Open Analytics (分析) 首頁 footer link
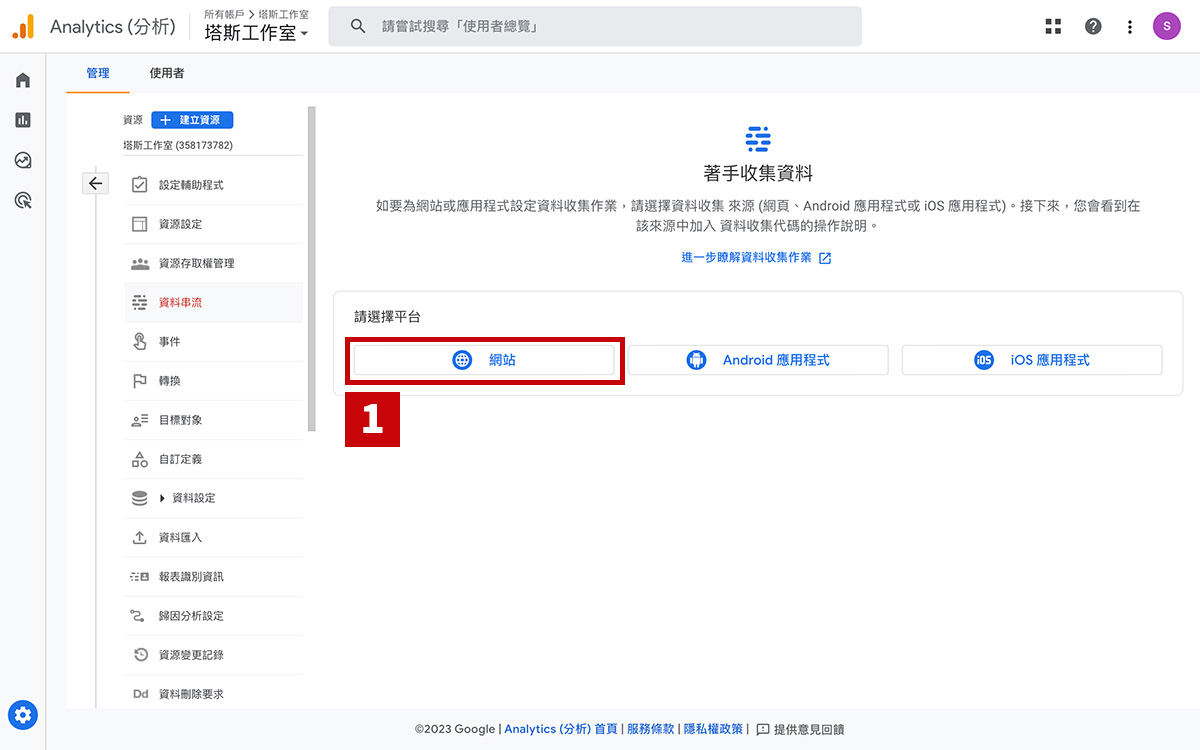Image resolution: width=1200 pixels, height=750 pixels. click(x=561, y=729)
